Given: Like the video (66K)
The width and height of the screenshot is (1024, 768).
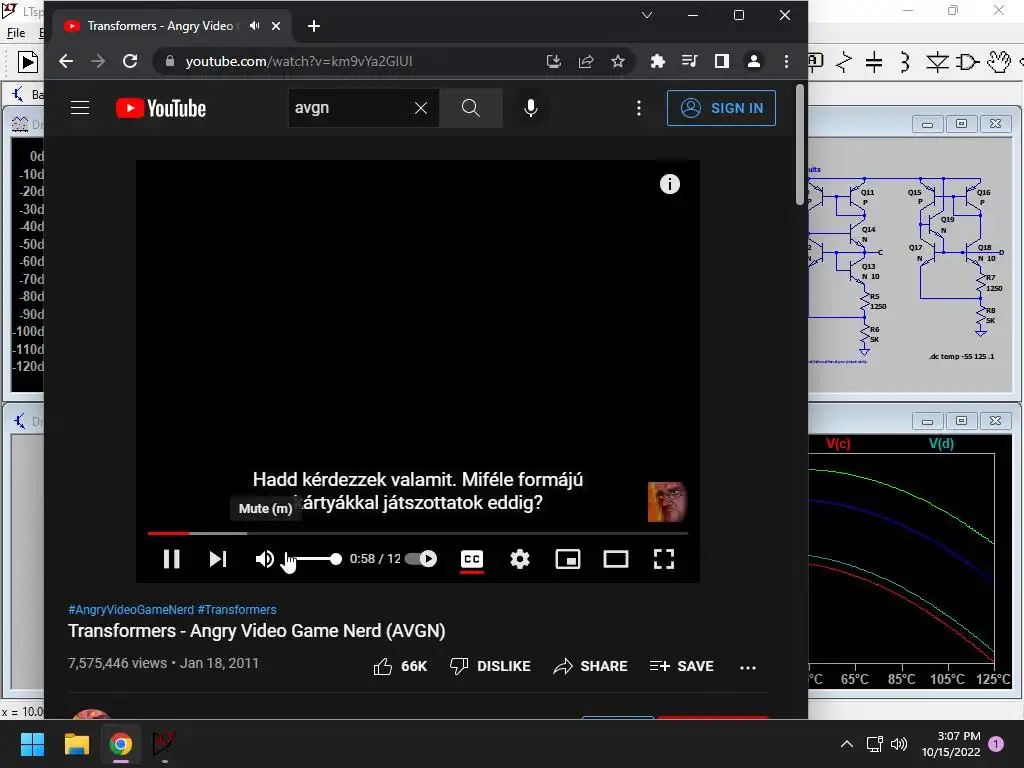Looking at the screenshot, I should 400,666.
